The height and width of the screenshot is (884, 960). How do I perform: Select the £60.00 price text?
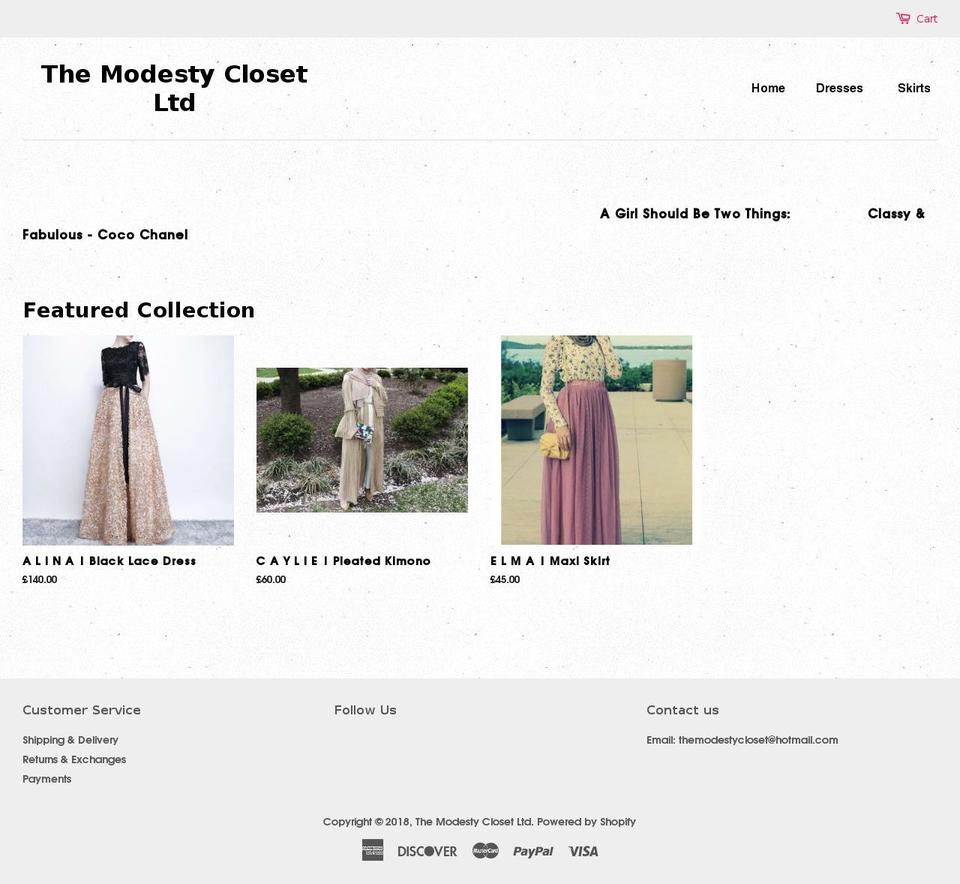click(x=271, y=580)
